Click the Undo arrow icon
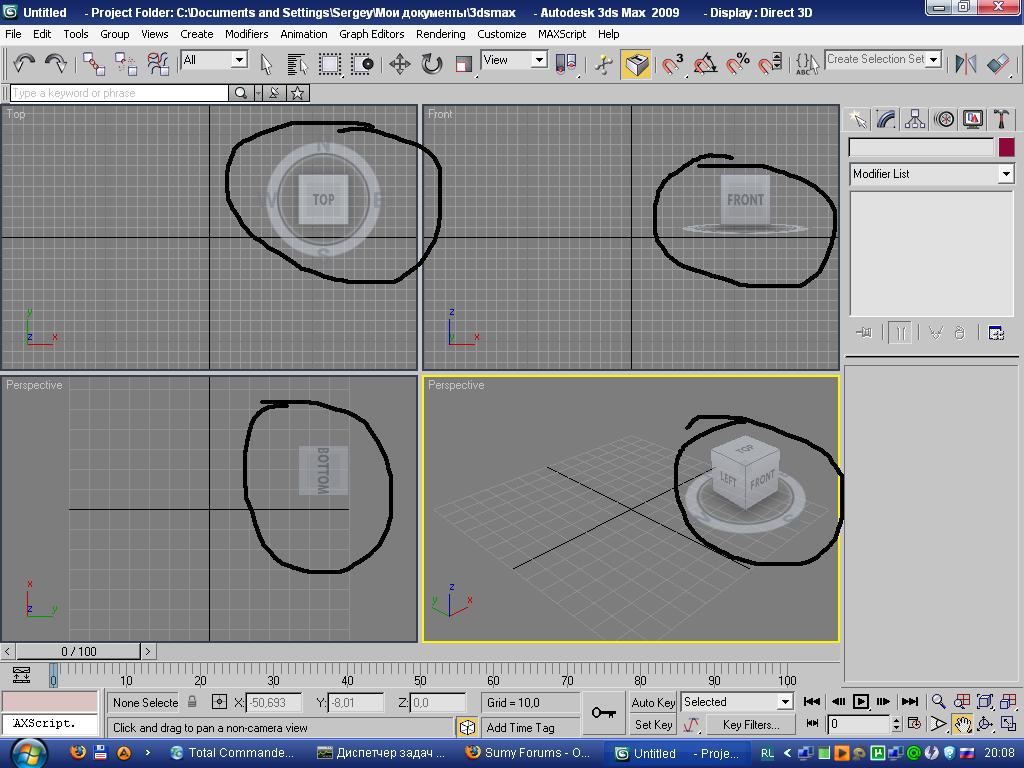1024x768 pixels. click(x=24, y=64)
